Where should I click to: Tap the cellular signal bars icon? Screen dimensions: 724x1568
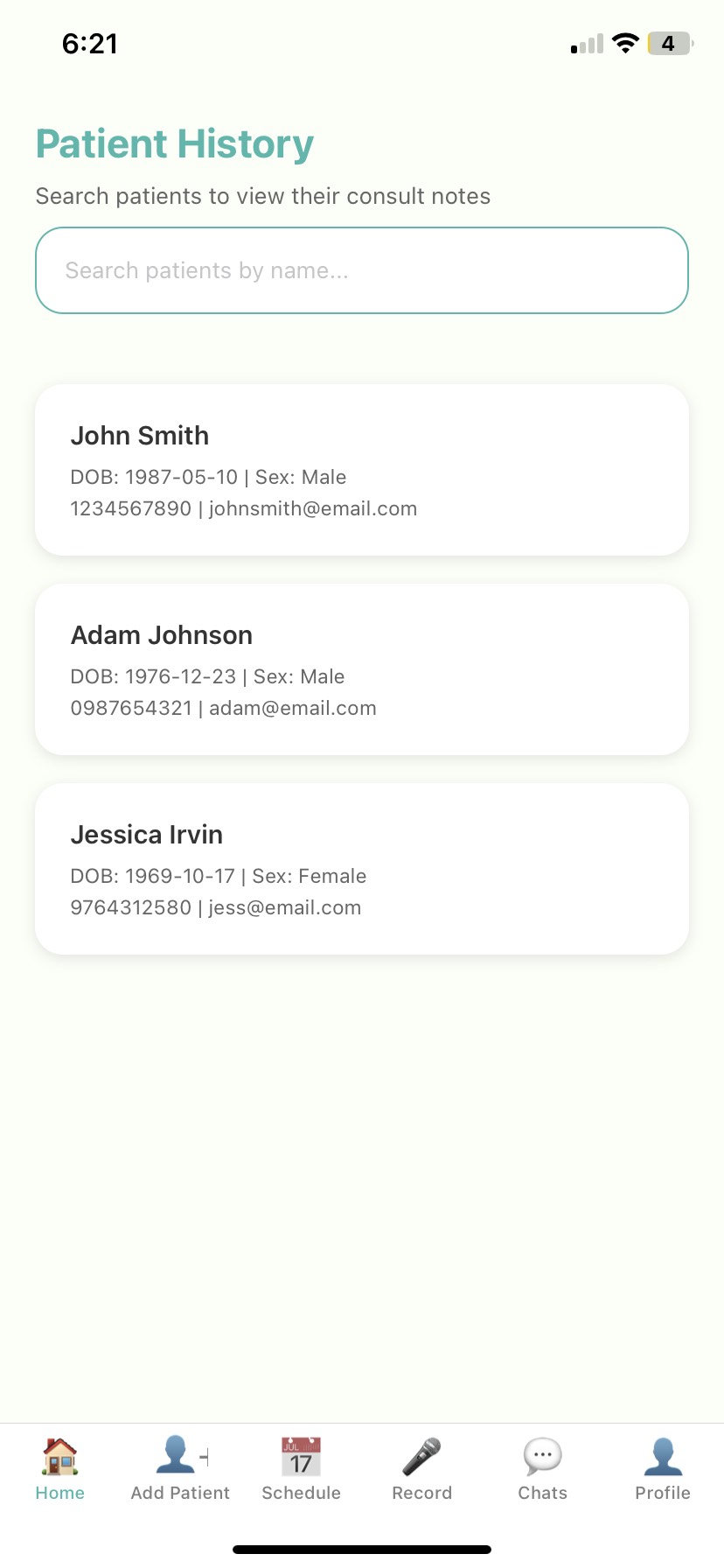pos(587,45)
